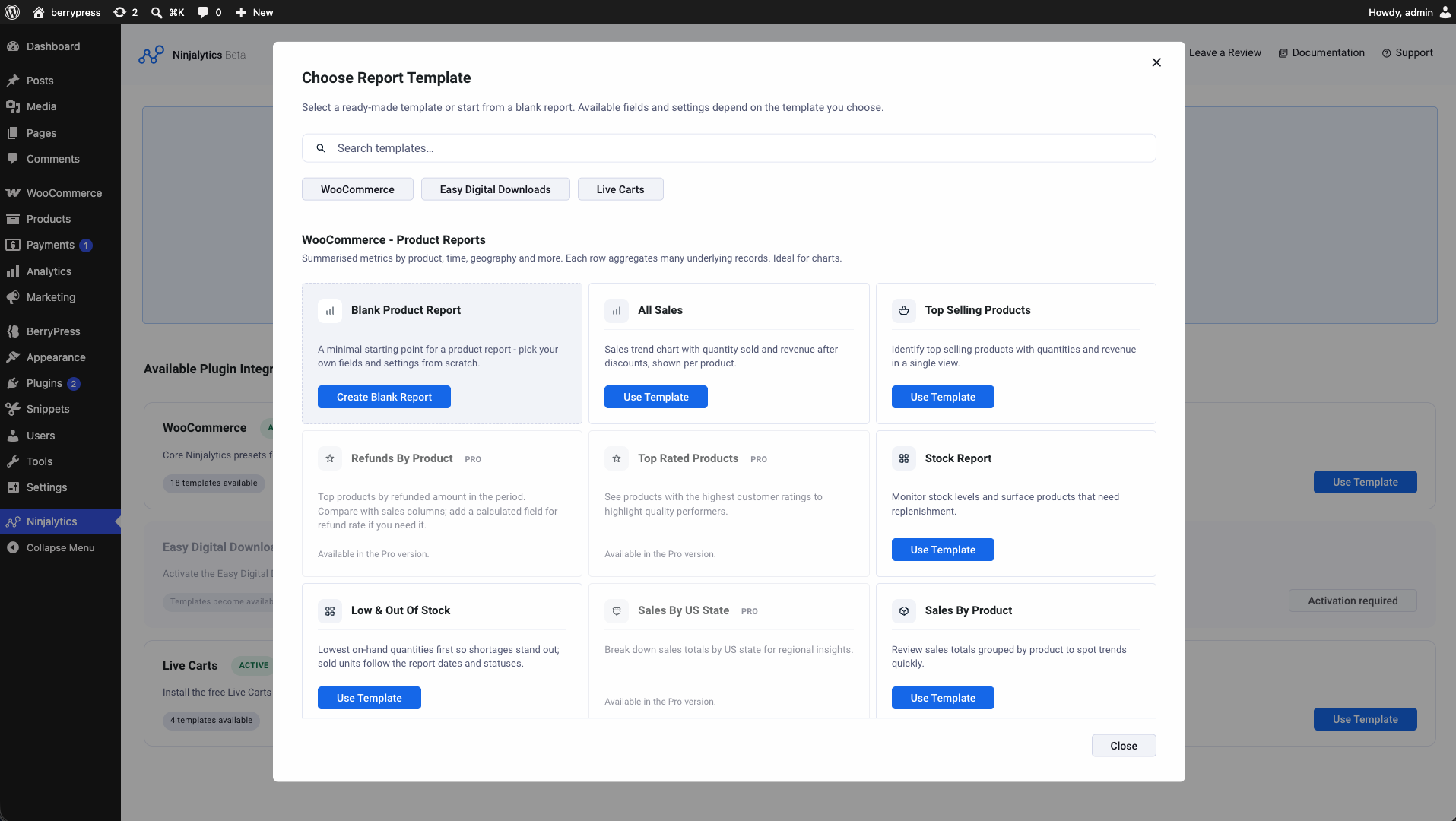Click the WooCommerce icon in sidebar
Screen dimensions: 1456x821
click(x=13, y=193)
